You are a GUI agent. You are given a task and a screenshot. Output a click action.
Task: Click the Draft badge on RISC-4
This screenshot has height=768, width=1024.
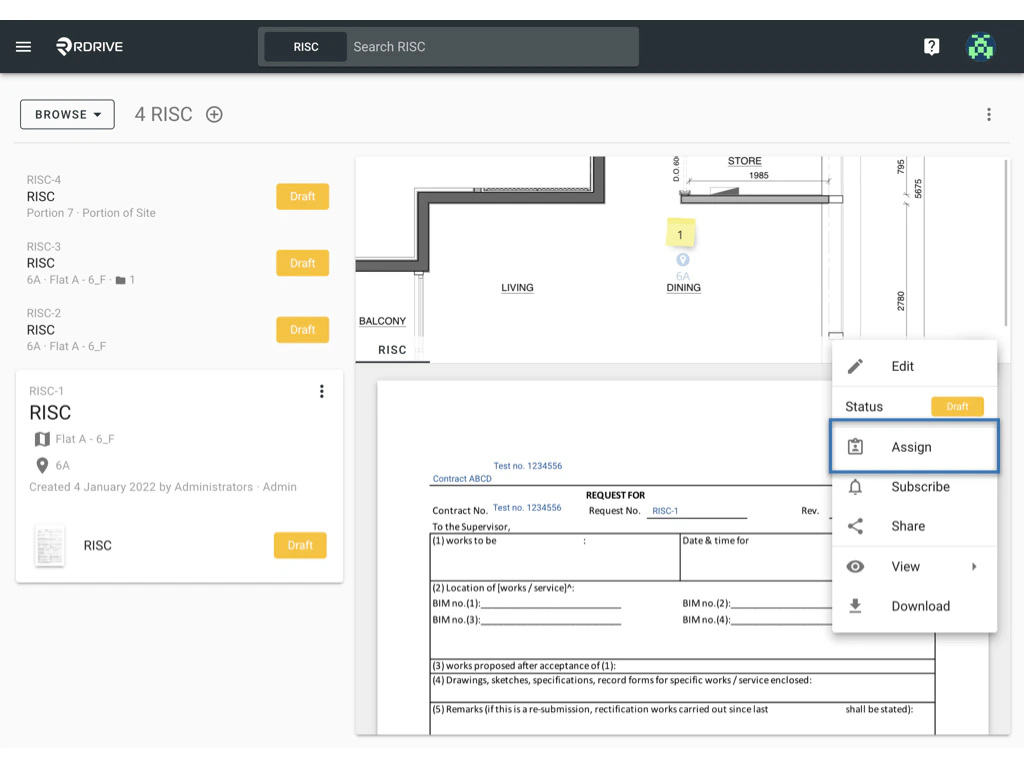(x=302, y=196)
